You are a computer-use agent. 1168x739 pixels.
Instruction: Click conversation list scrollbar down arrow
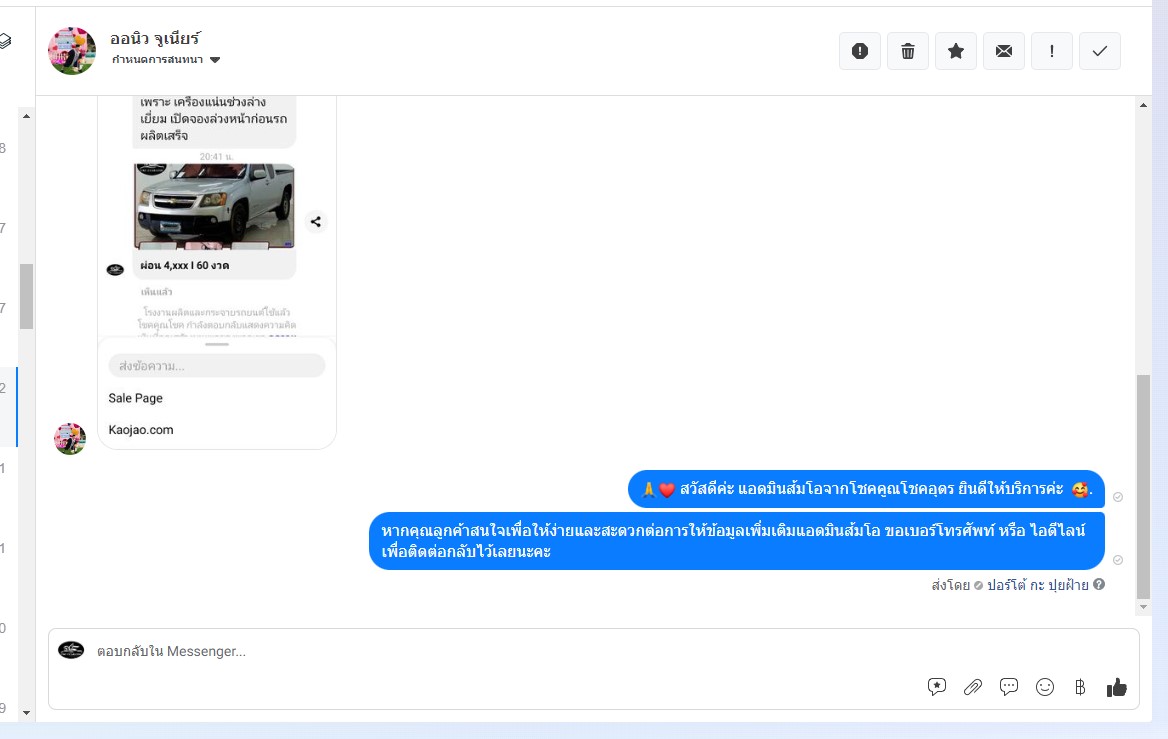[26, 713]
